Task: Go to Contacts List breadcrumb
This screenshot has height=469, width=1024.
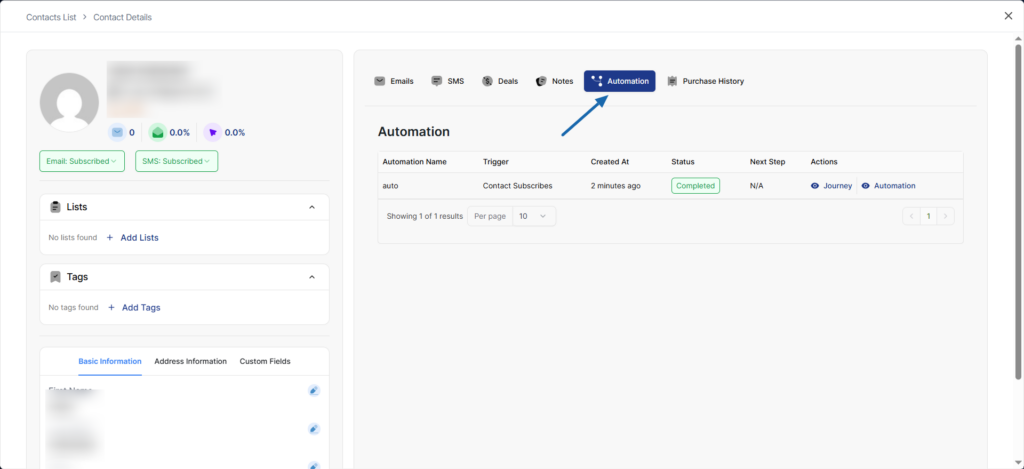Action: tap(54, 17)
